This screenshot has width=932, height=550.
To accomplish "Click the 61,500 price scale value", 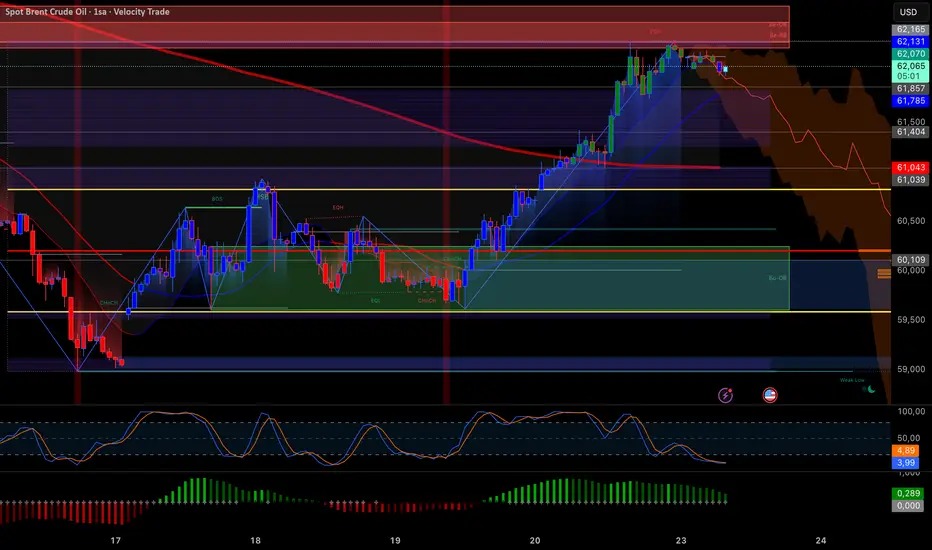I will point(911,122).
